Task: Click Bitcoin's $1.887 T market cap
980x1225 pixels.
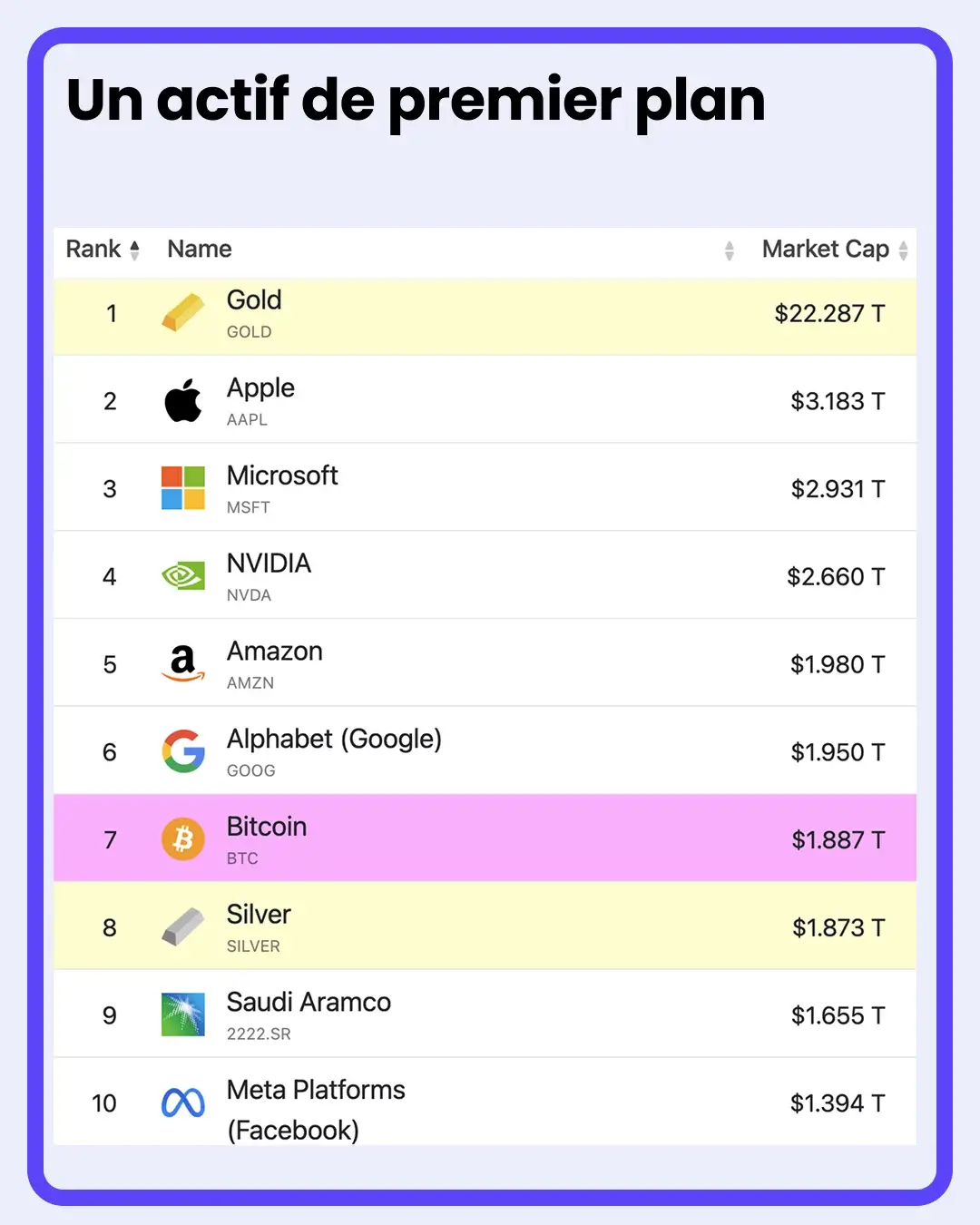Action: 838,839
